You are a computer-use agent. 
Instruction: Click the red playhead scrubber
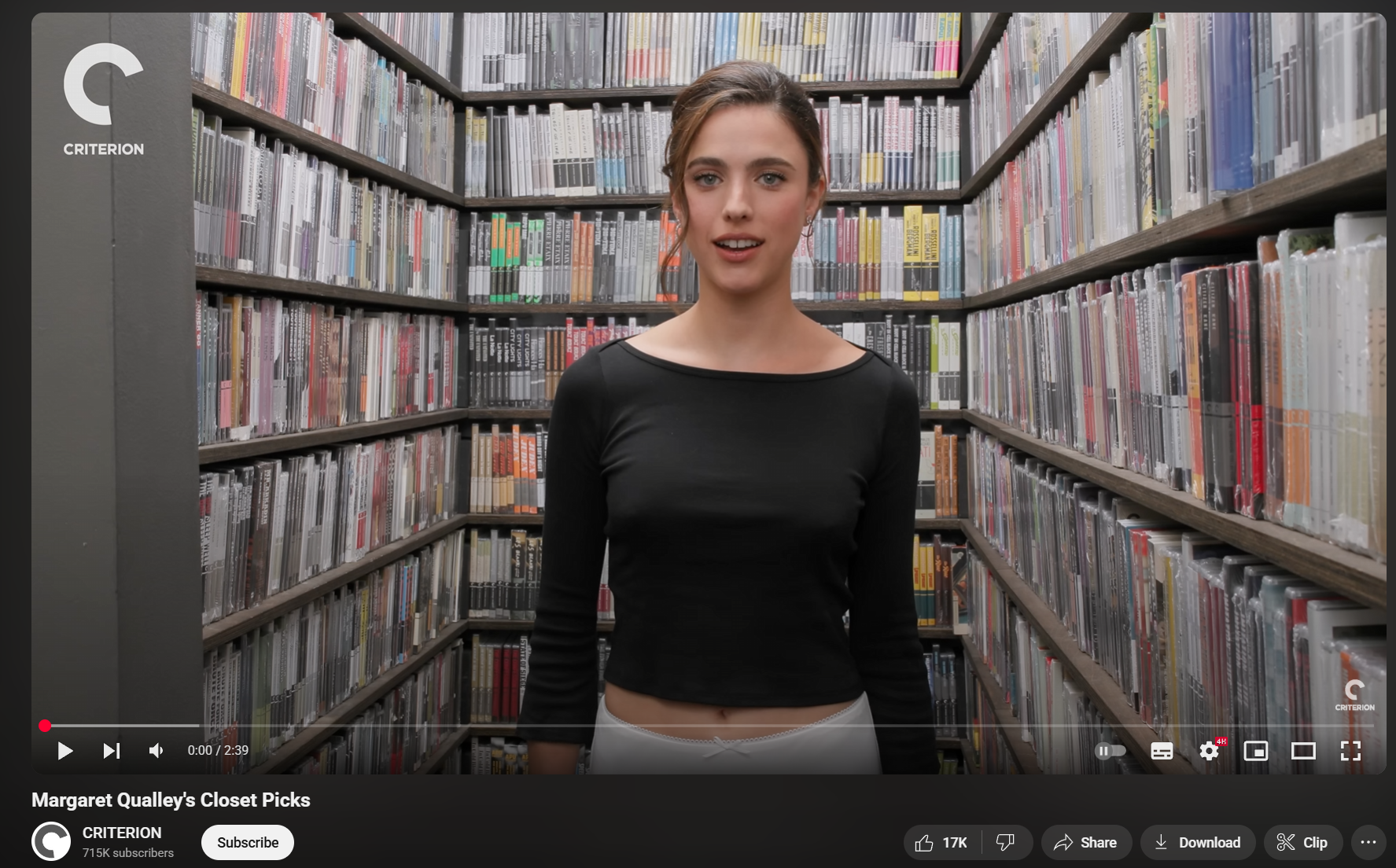click(x=45, y=726)
